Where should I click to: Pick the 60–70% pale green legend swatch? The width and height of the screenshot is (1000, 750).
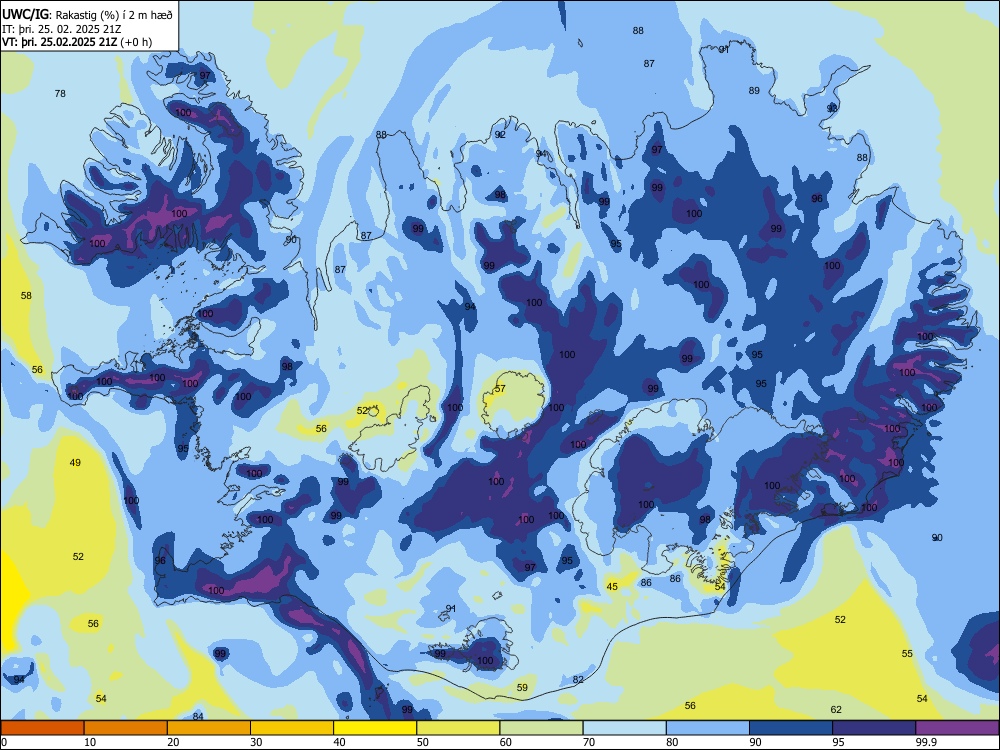pos(541,728)
